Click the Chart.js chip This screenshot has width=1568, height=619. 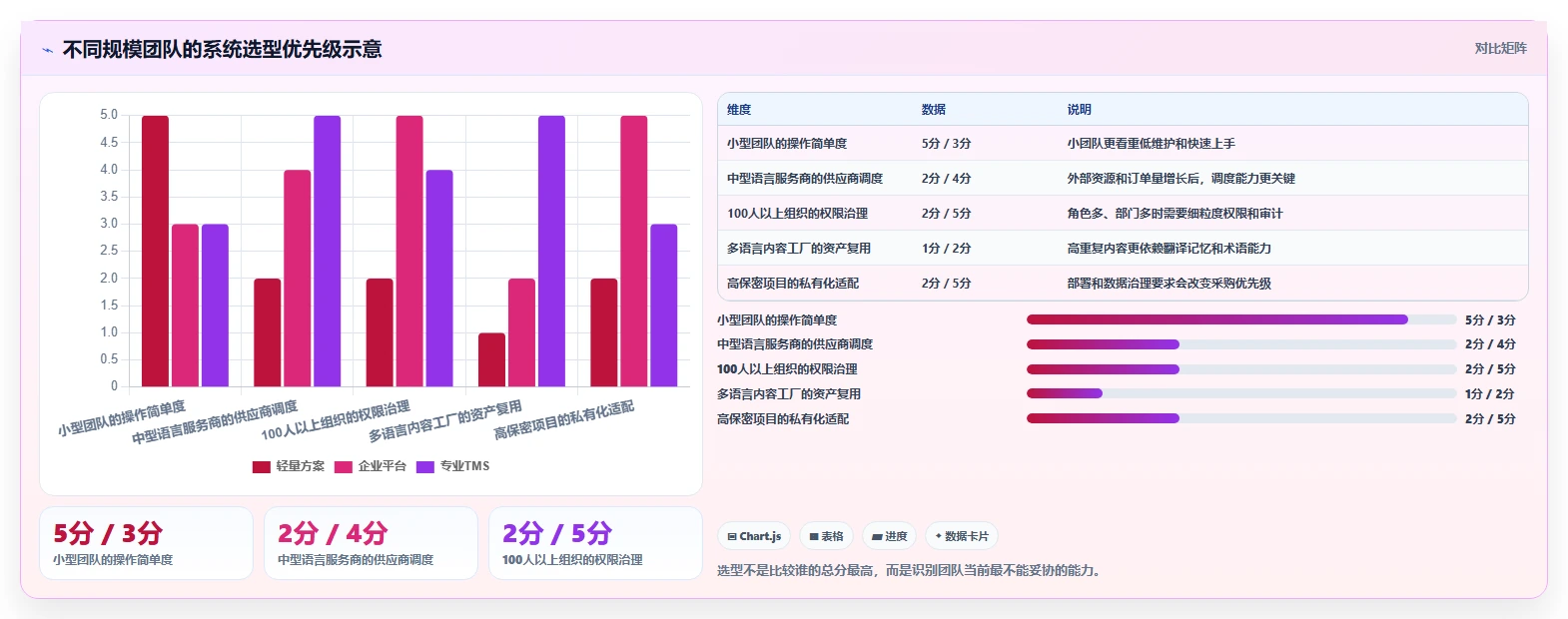click(x=754, y=536)
